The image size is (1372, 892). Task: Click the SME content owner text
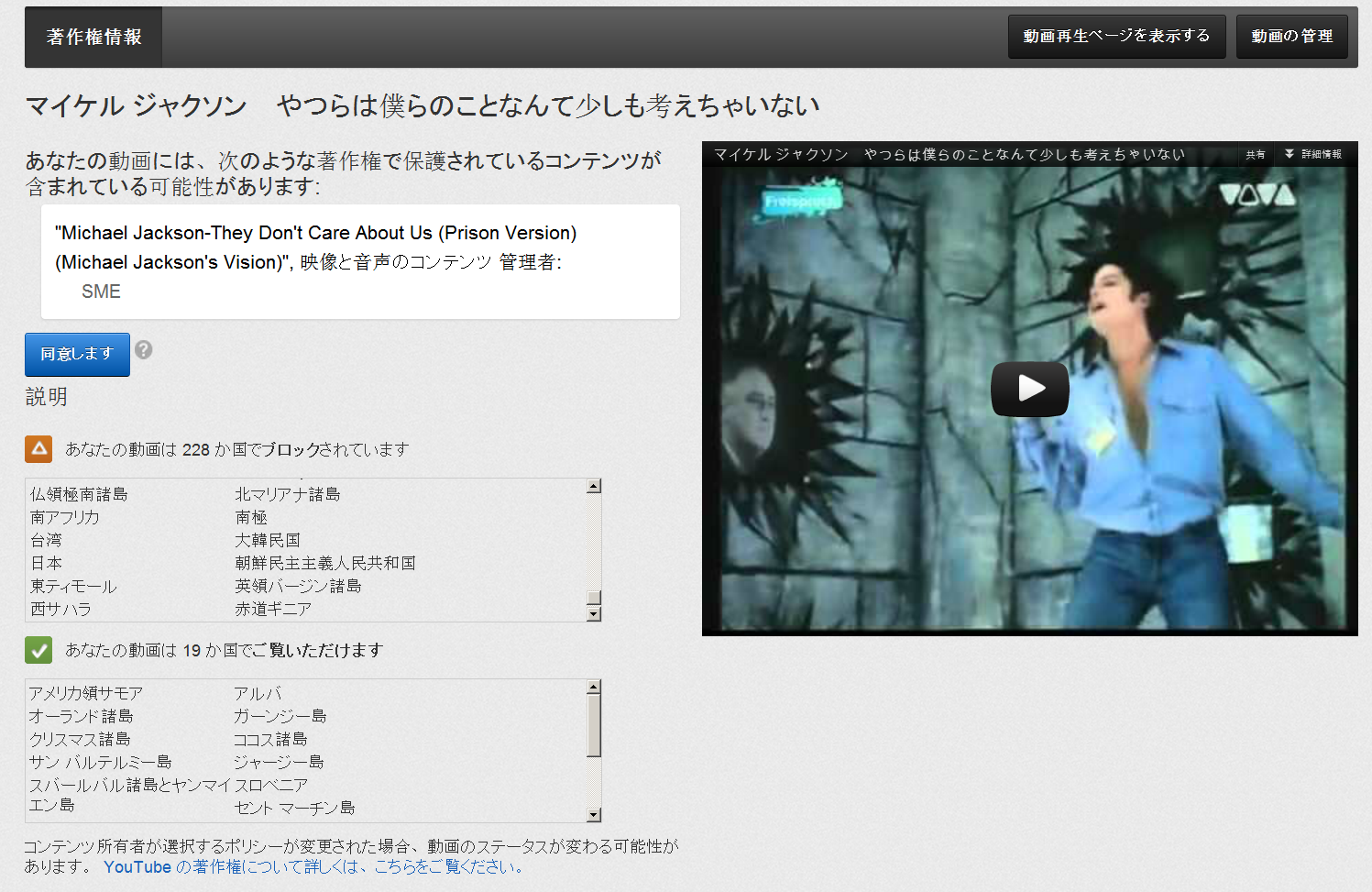(x=101, y=292)
